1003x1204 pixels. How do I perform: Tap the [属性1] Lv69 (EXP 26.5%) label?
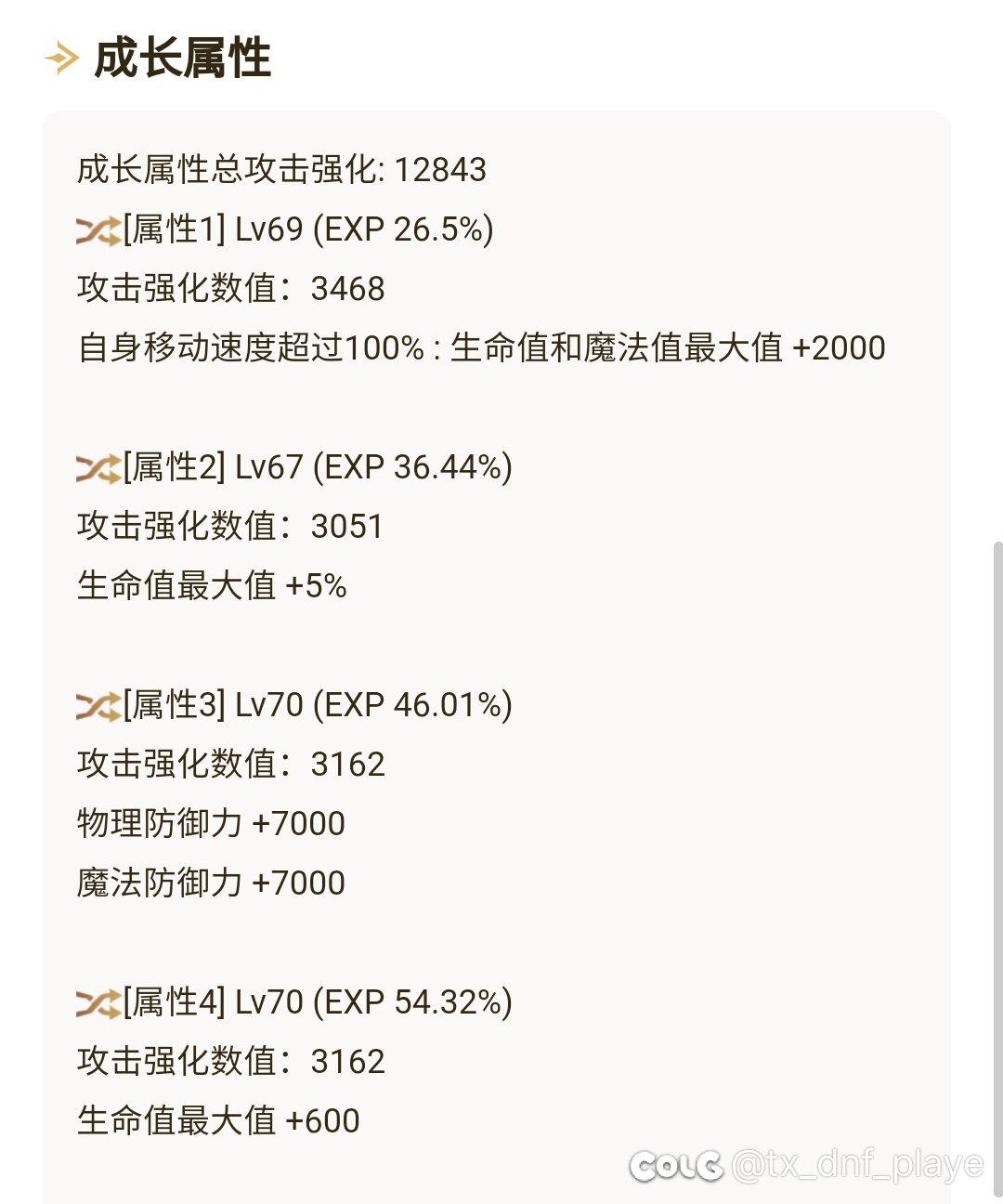tap(308, 229)
